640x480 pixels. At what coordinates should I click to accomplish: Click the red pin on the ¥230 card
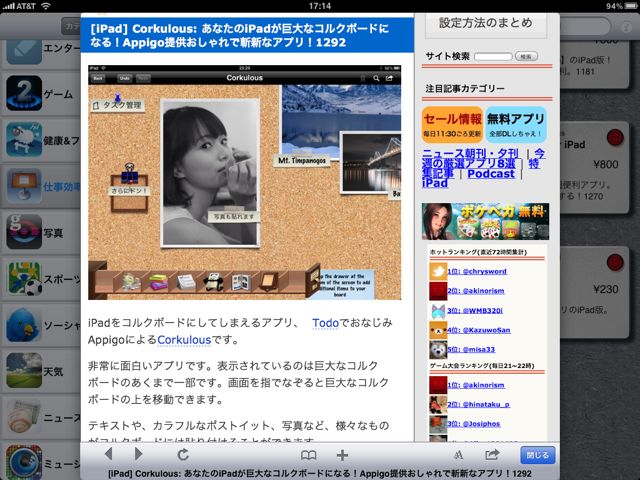615,262
